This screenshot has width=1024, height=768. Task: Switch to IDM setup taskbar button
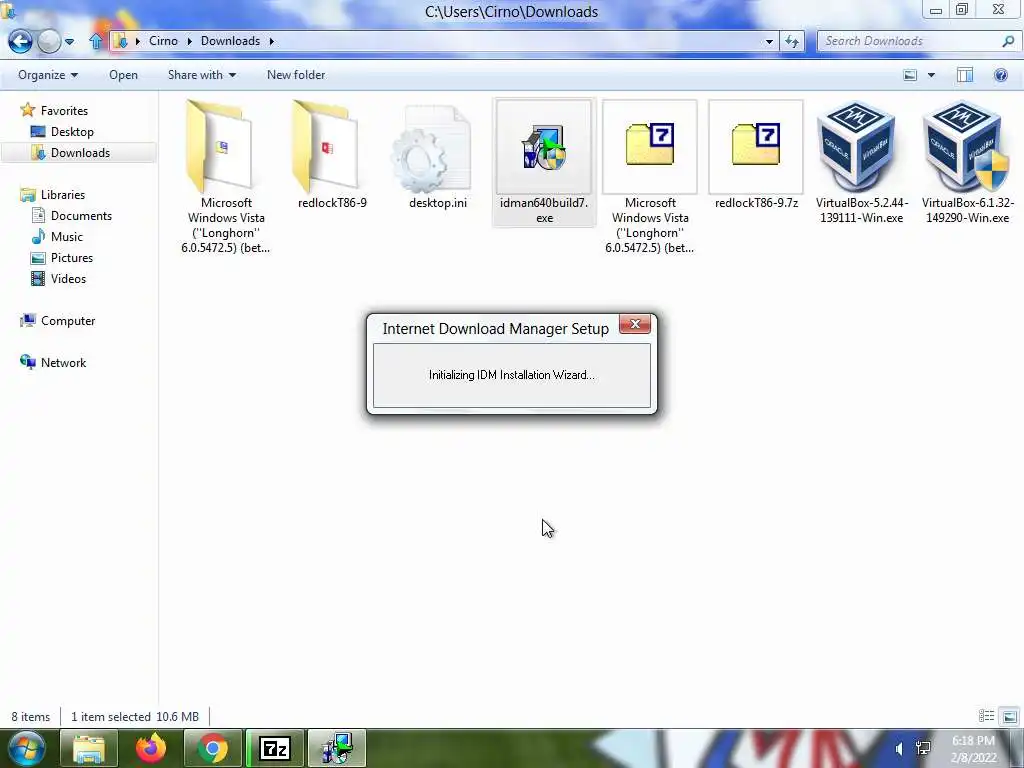(x=336, y=748)
